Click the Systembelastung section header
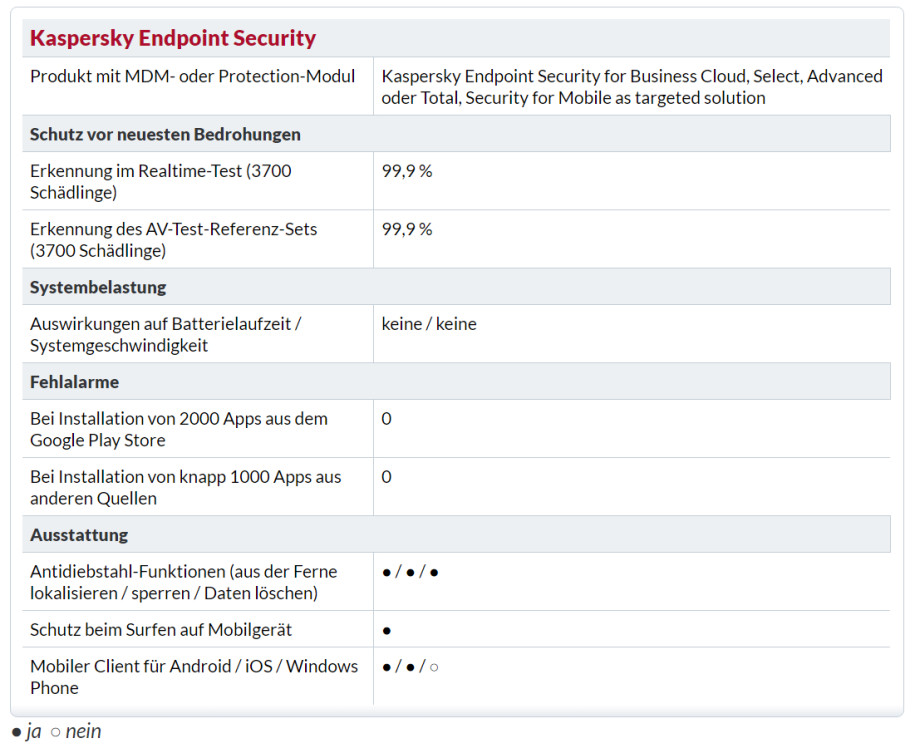Image resolution: width=915 pixels, height=753 pixels. [x=98, y=287]
